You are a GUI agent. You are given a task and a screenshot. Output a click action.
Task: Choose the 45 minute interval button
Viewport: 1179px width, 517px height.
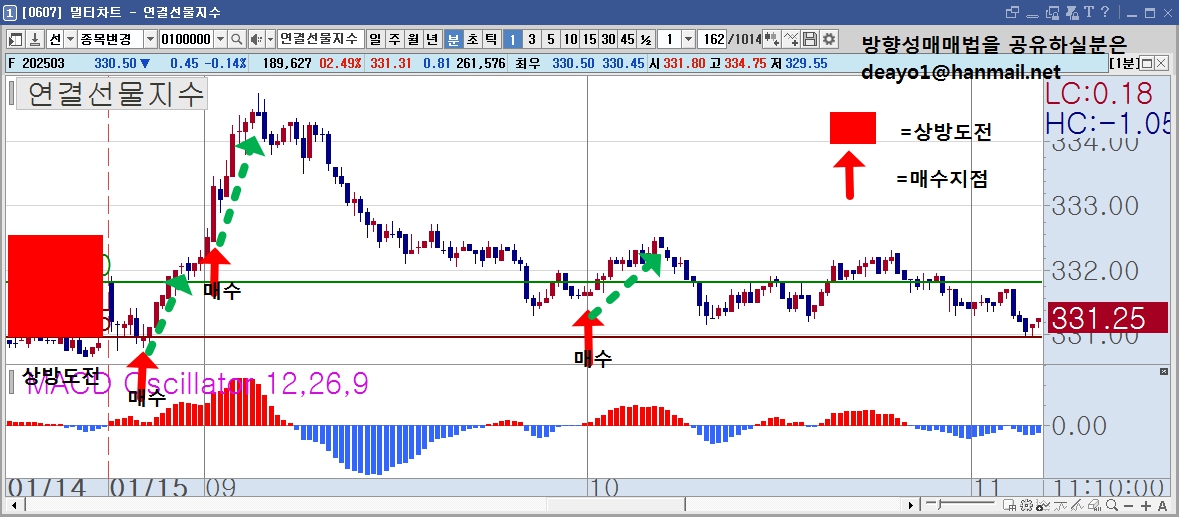(x=627, y=39)
